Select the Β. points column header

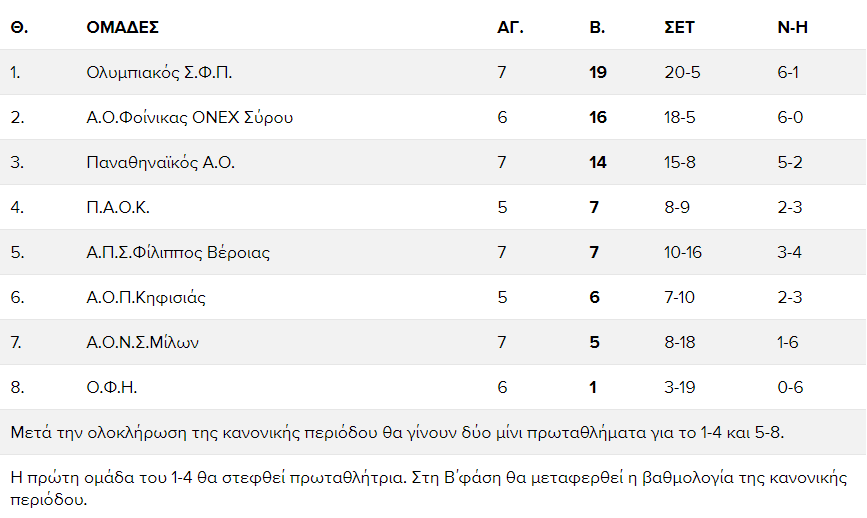coord(597,27)
